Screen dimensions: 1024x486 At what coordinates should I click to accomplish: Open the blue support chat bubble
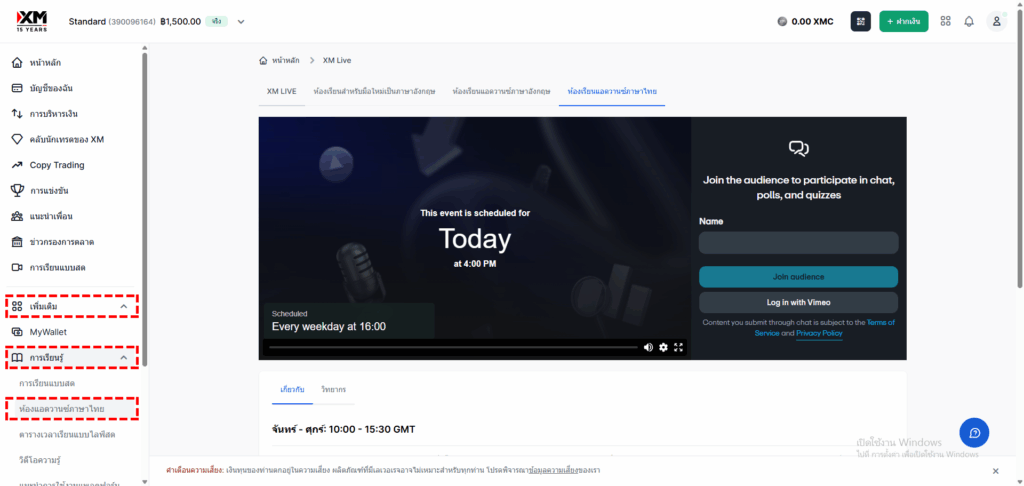(x=974, y=432)
